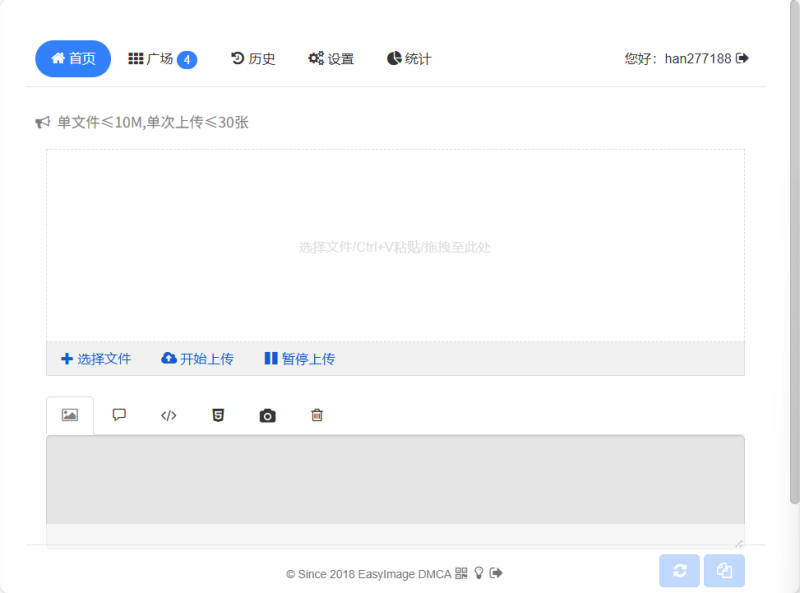View the 统计 statistics page
Viewport: 800px width, 593px height.
tap(409, 59)
